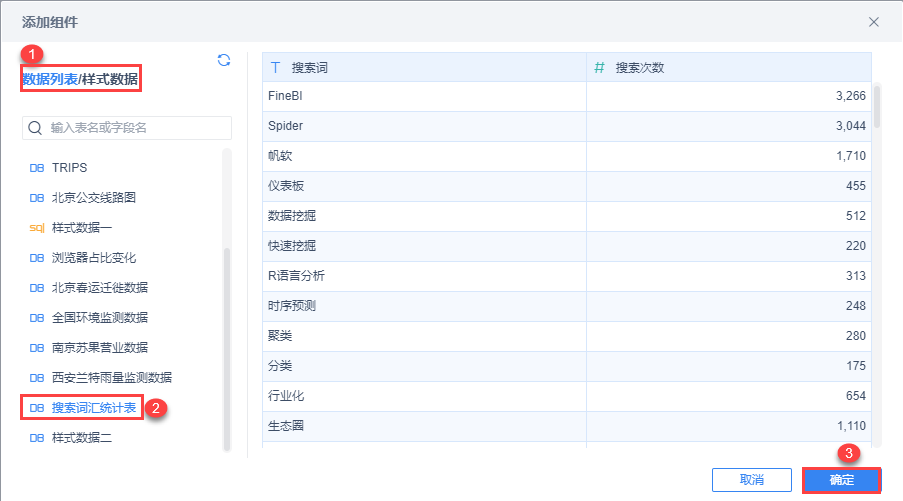Click DB icon beside 北京公交线路图
The width and height of the screenshot is (903, 501).
tap(37, 198)
